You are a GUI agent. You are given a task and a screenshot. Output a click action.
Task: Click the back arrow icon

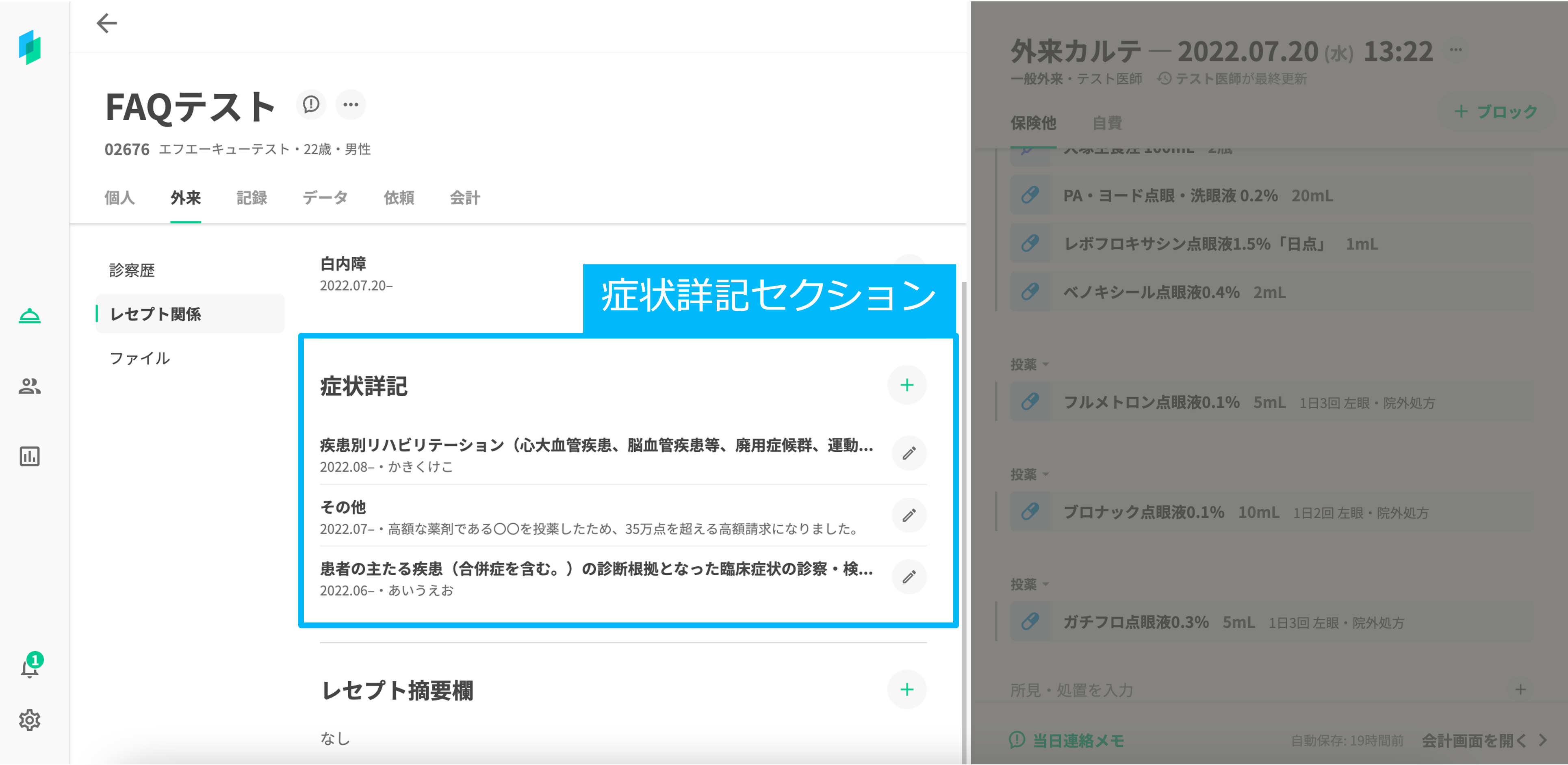tap(106, 23)
